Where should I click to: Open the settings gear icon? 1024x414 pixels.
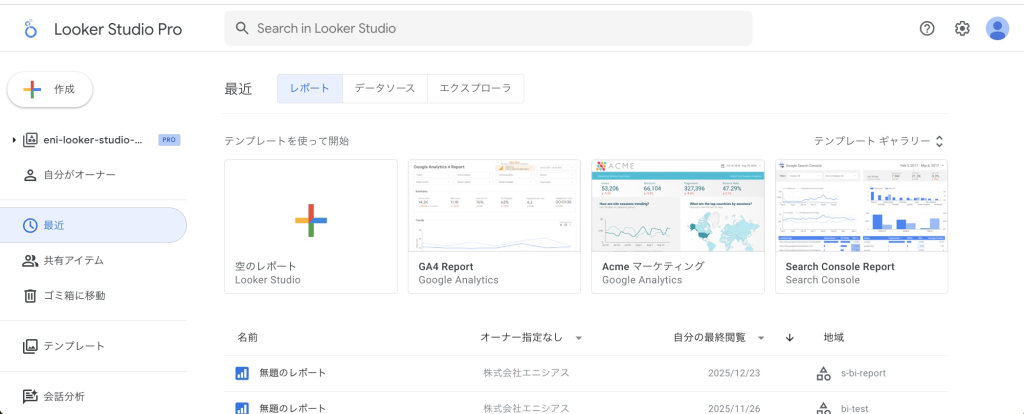point(962,29)
